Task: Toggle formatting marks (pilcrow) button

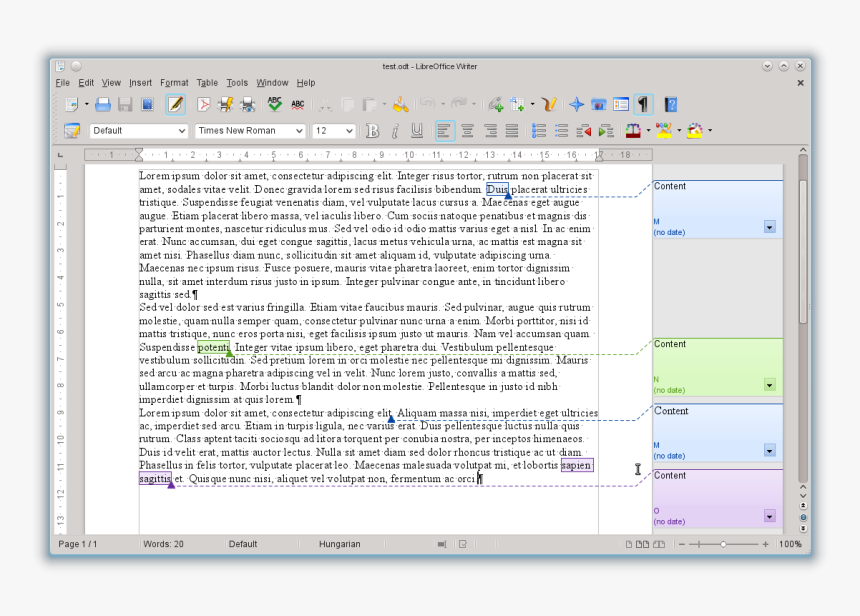Action: 644,104
